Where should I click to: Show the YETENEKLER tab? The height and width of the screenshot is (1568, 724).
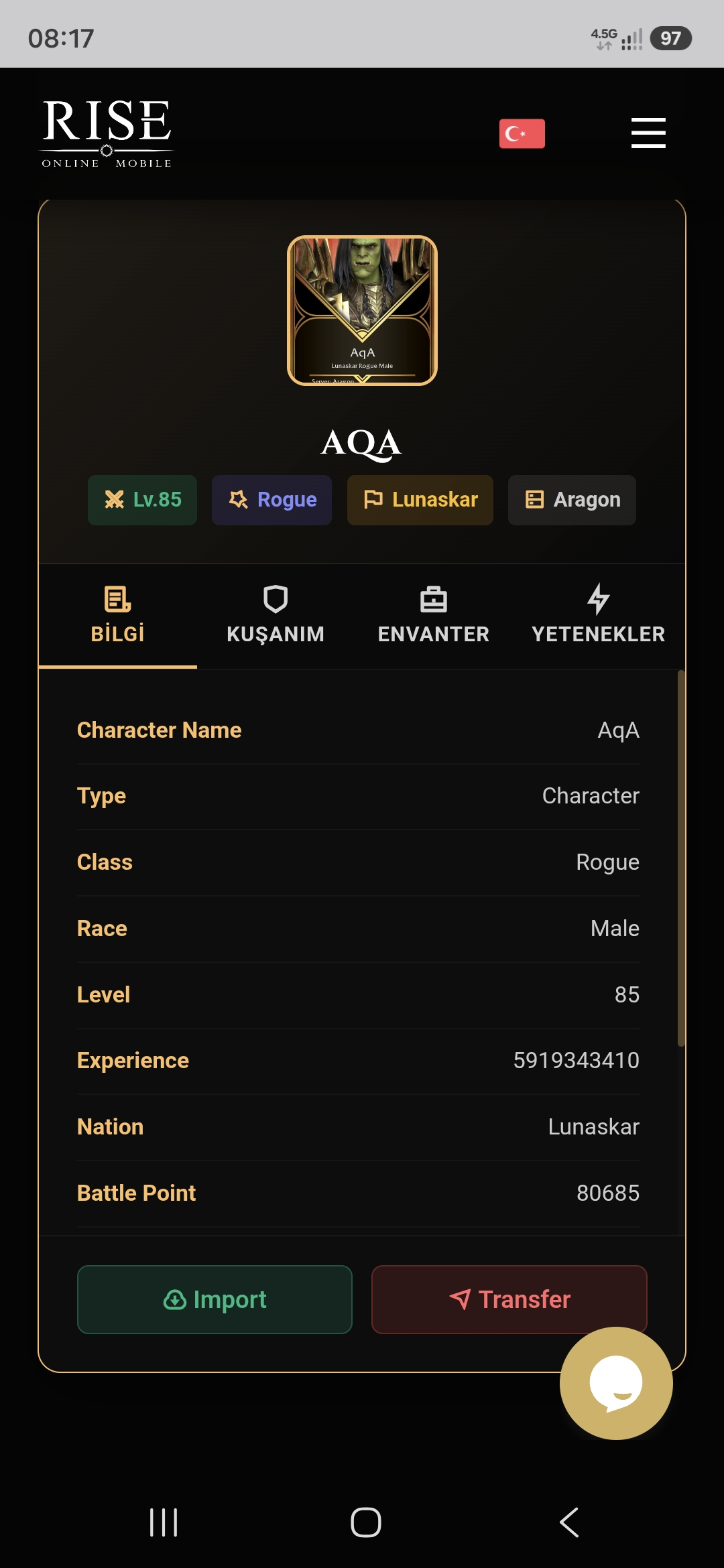(598, 615)
